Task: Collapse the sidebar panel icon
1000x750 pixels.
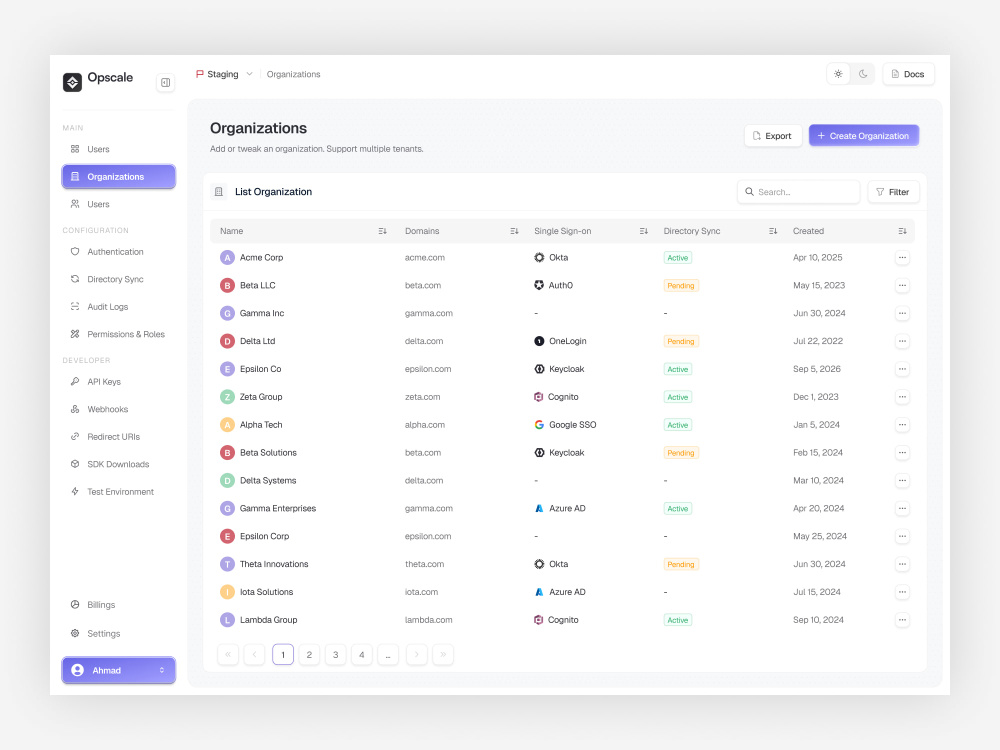Action: [165, 82]
